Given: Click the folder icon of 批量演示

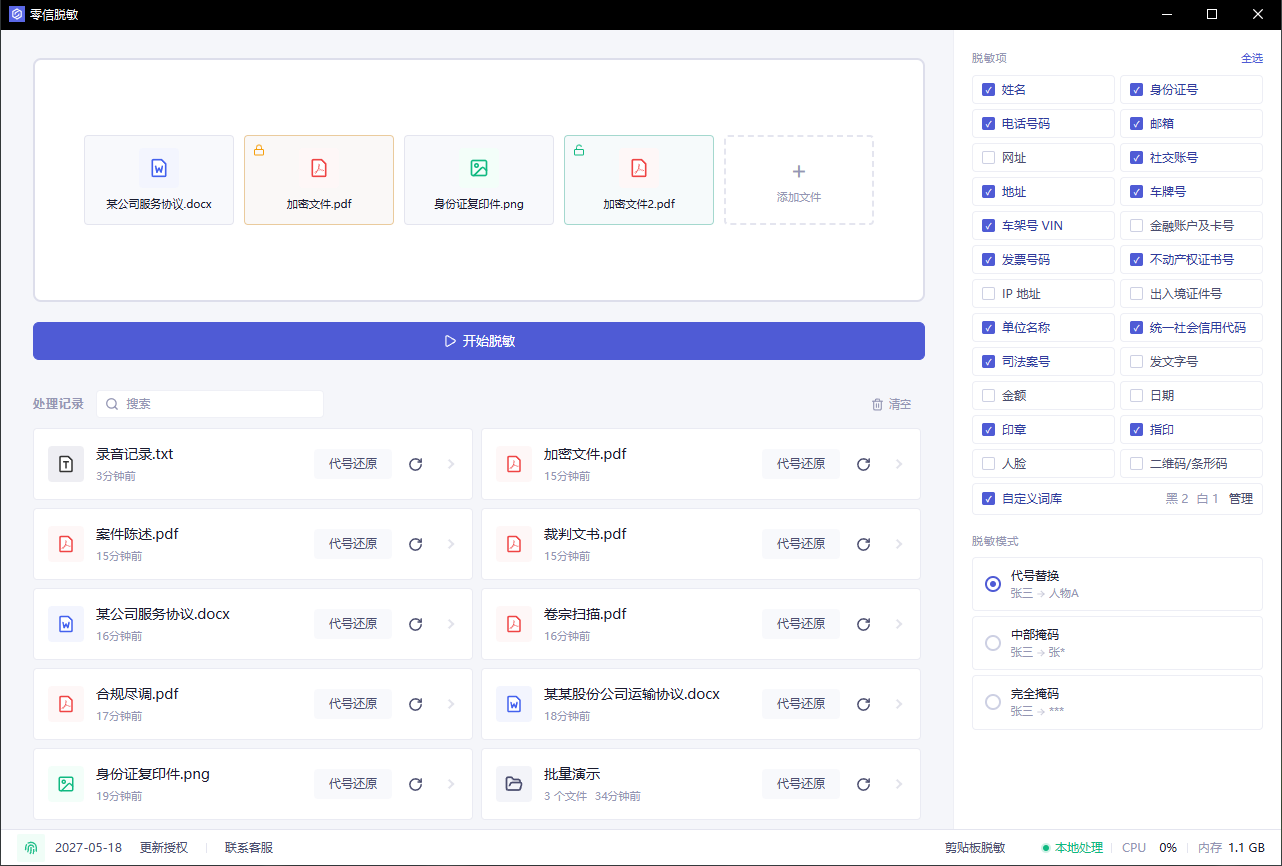Looking at the screenshot, I should tap(514, 784).
